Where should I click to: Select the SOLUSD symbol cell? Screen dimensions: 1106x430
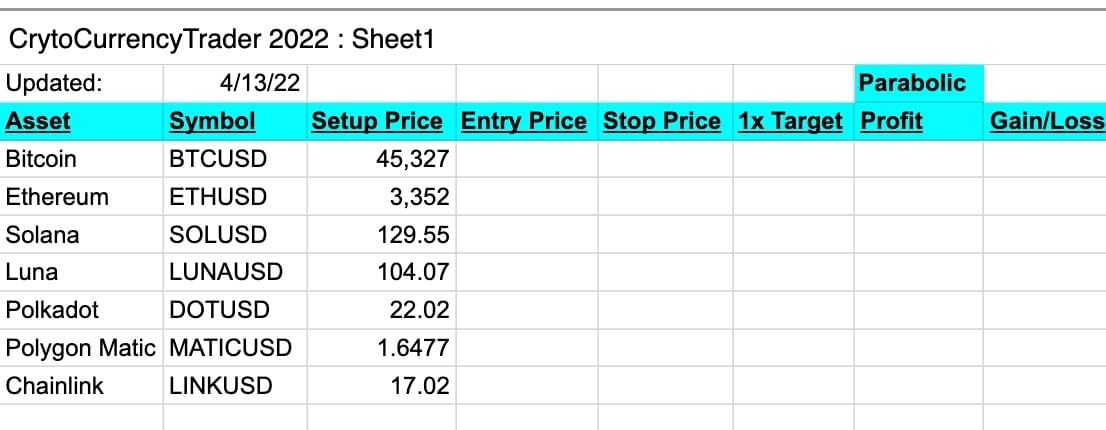click(x=235, y=235)
